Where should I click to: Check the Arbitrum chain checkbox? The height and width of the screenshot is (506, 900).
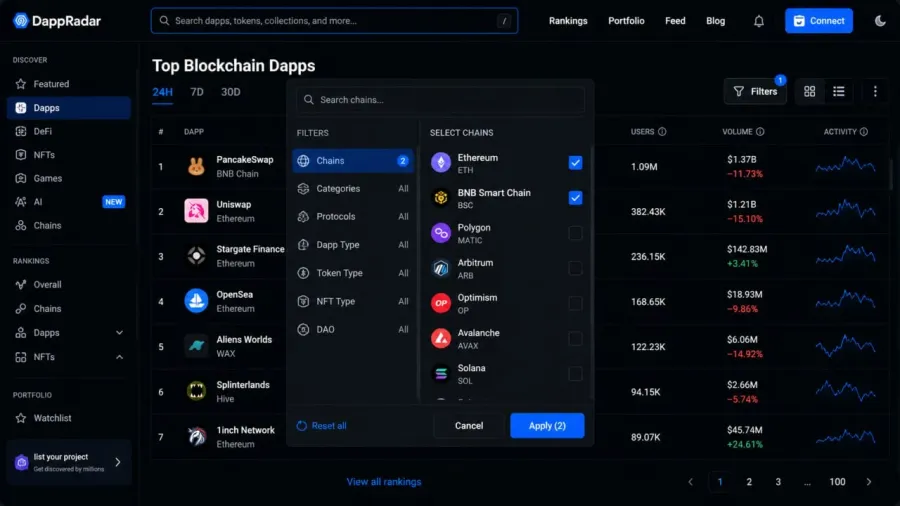click(575, 268)
